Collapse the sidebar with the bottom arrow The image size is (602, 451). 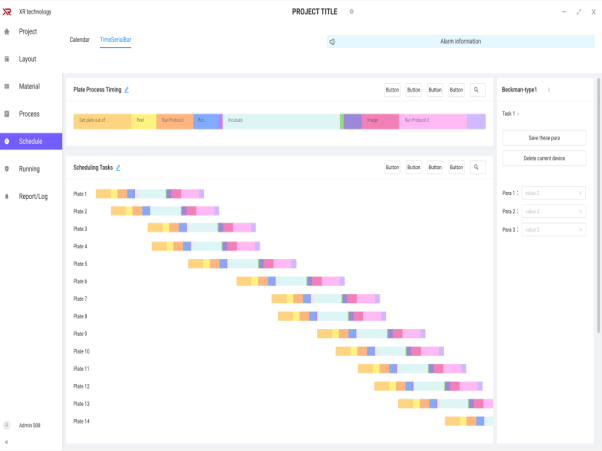click(7, 441)
